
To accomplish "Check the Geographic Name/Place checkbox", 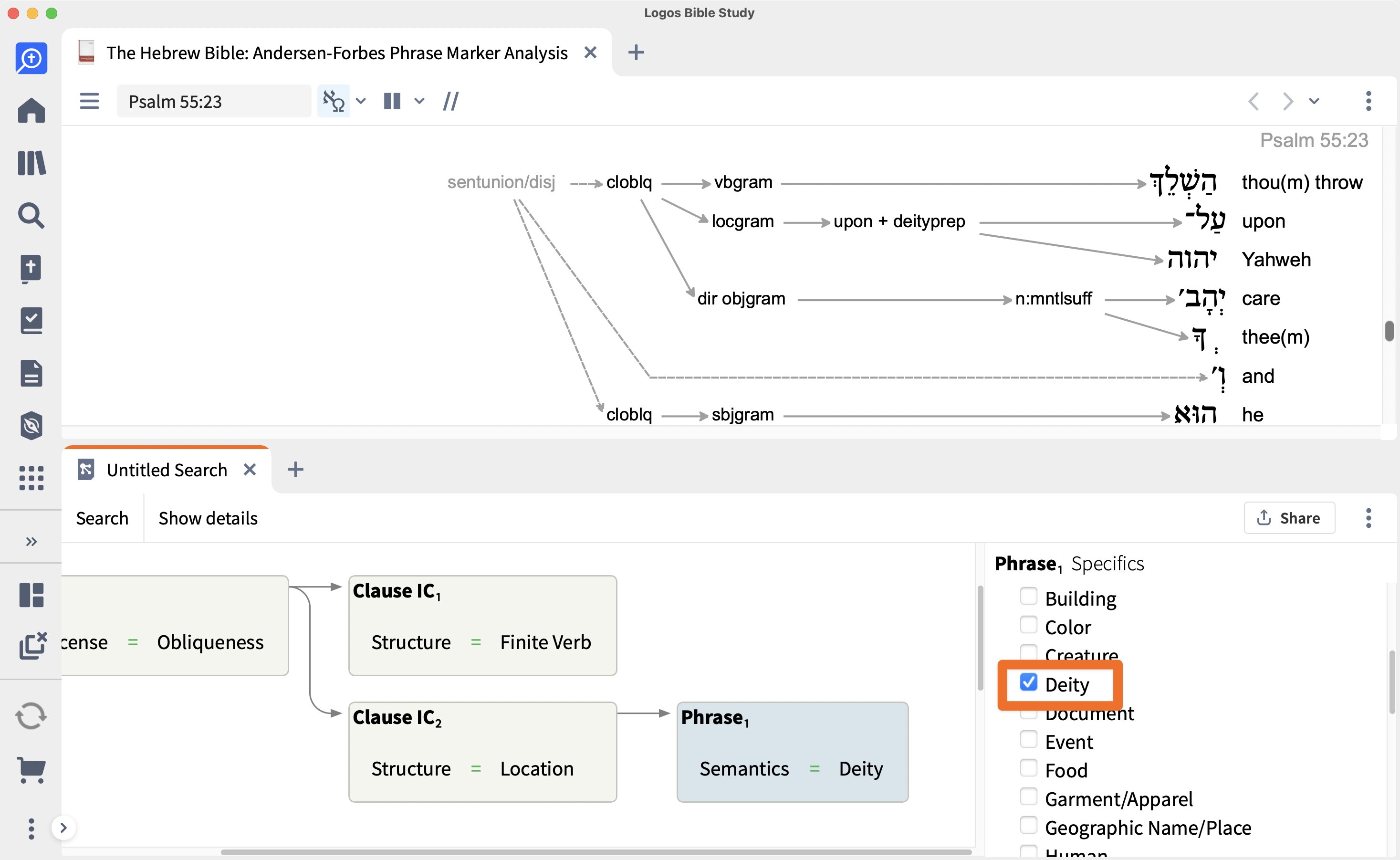I will [1028, 825].
